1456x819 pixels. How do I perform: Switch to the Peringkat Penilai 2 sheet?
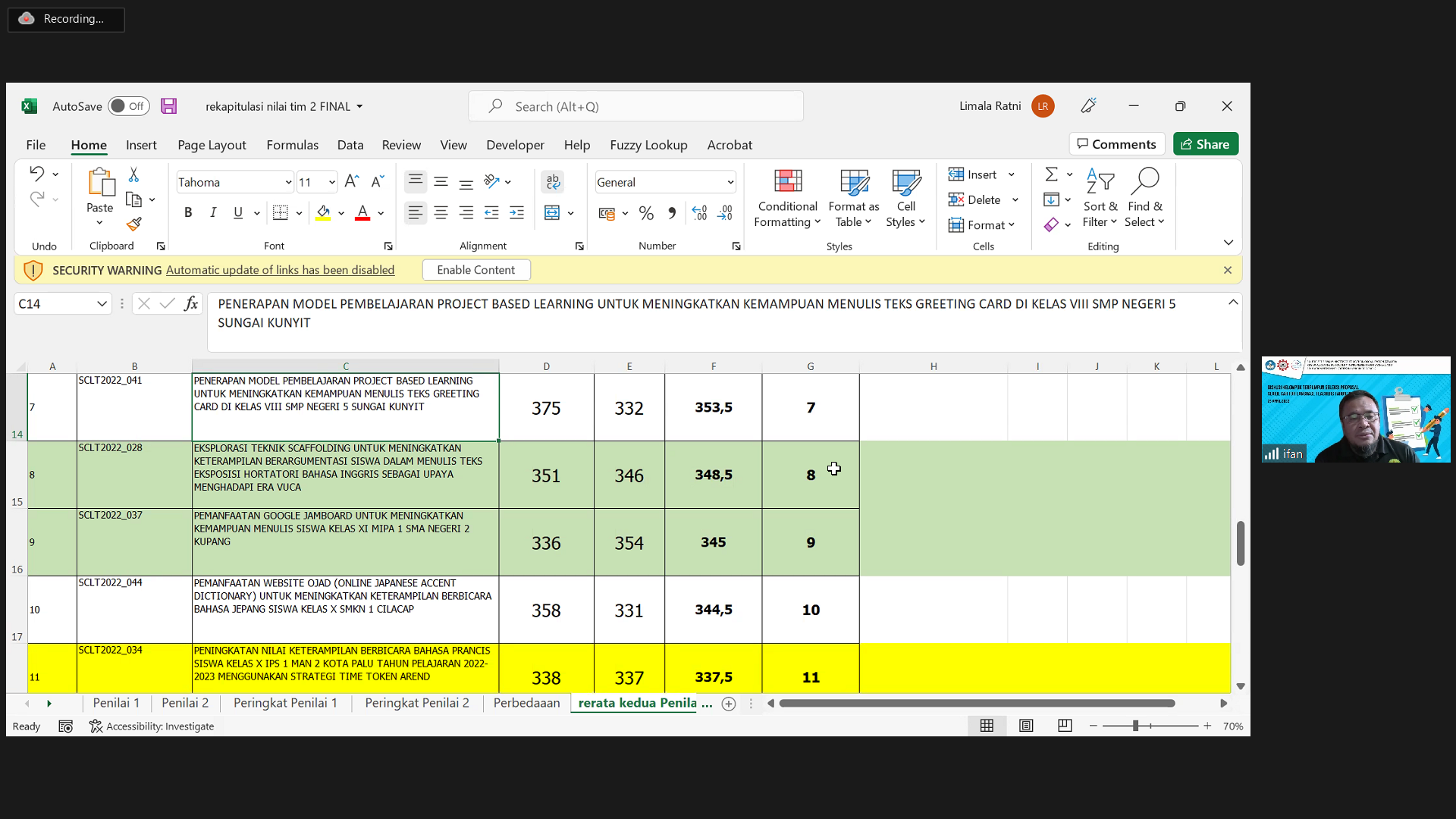point(416,703)
